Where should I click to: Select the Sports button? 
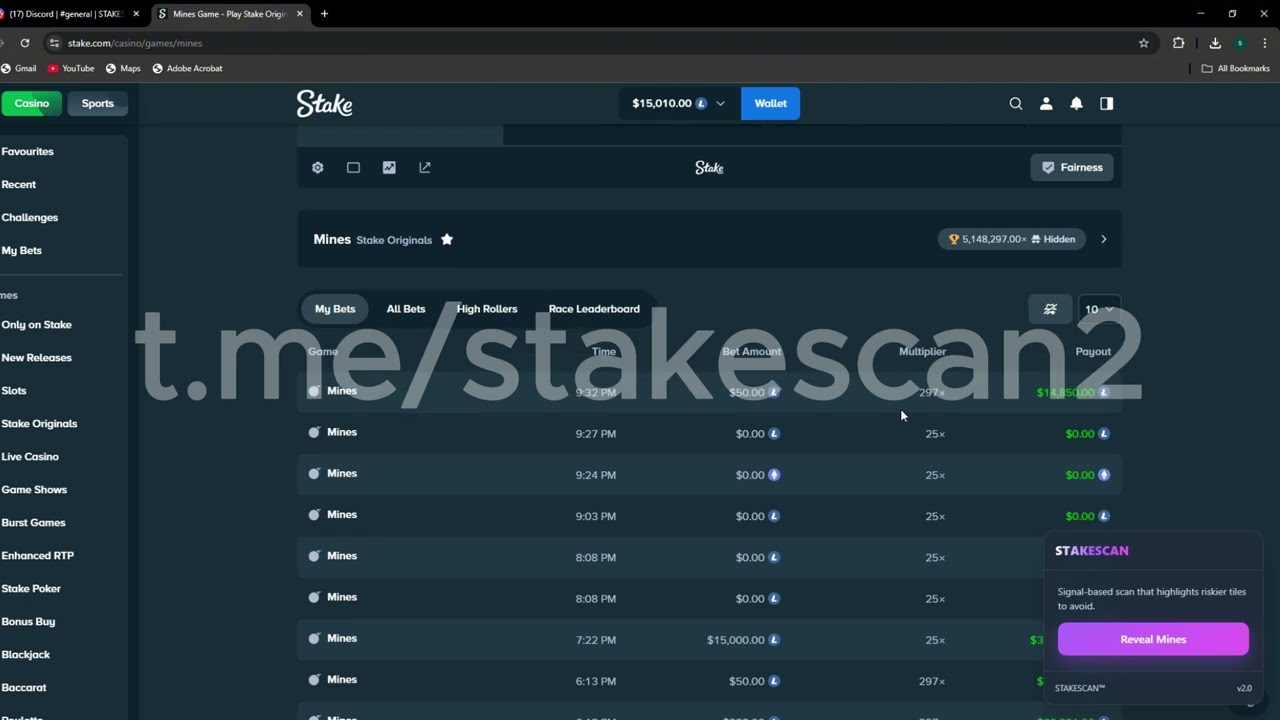[97, 103]
